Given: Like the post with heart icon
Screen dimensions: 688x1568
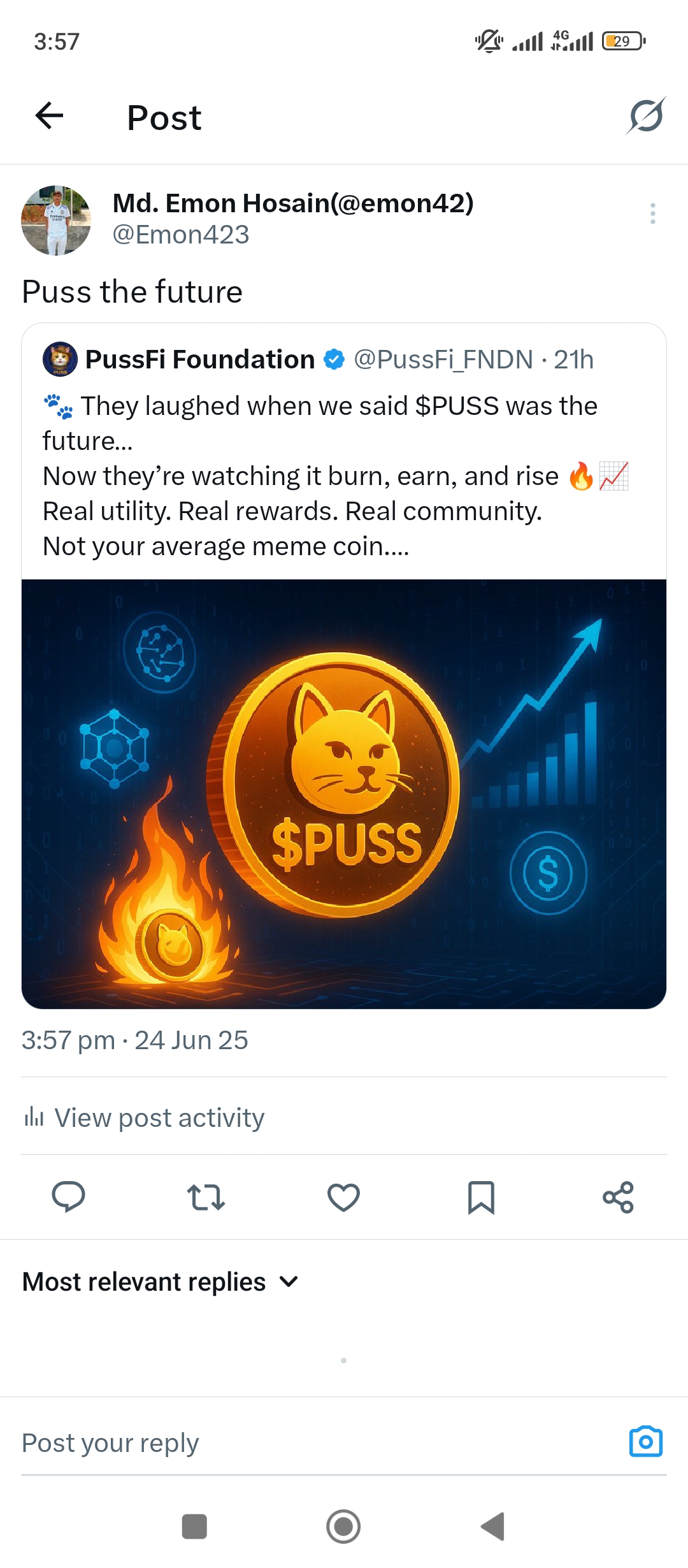Looking at the screenshot, I should click(x=343, y=1197).
